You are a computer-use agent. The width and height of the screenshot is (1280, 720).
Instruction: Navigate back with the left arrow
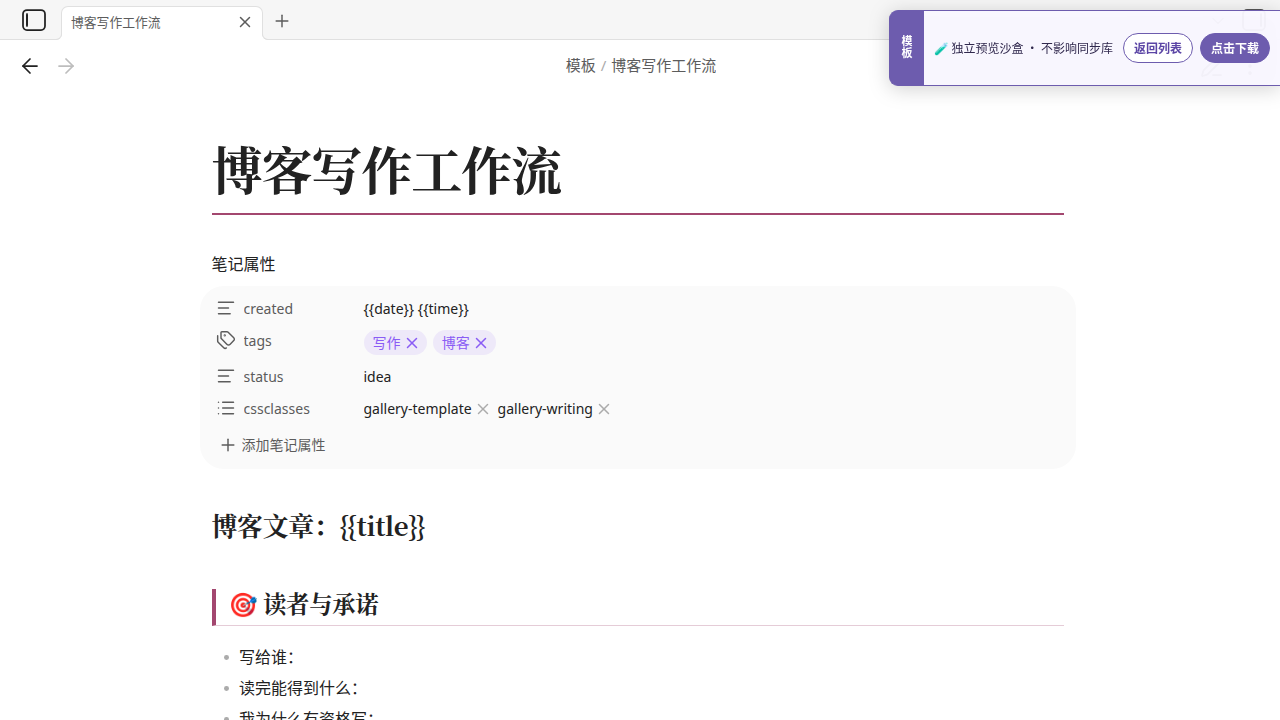tap(29, 66)
